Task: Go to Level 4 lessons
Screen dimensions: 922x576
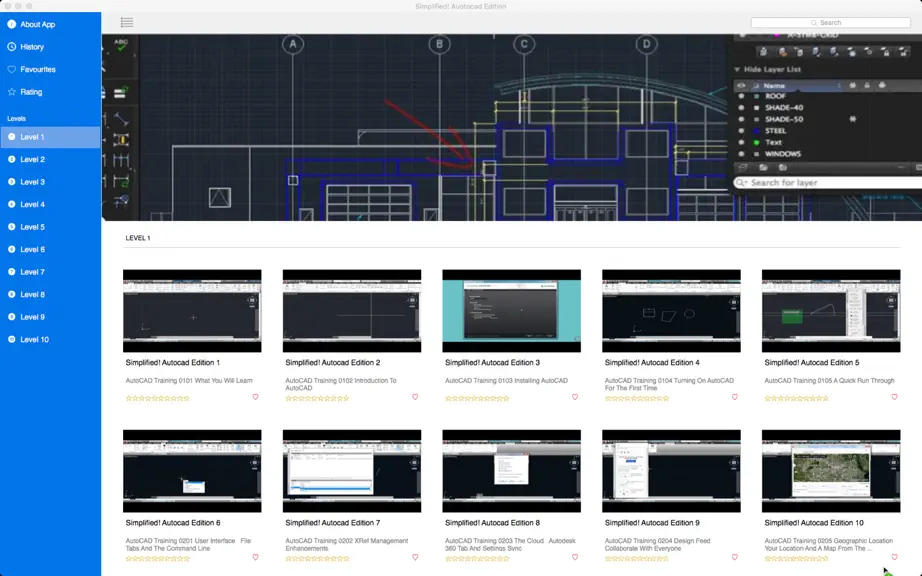Action: 51,205
